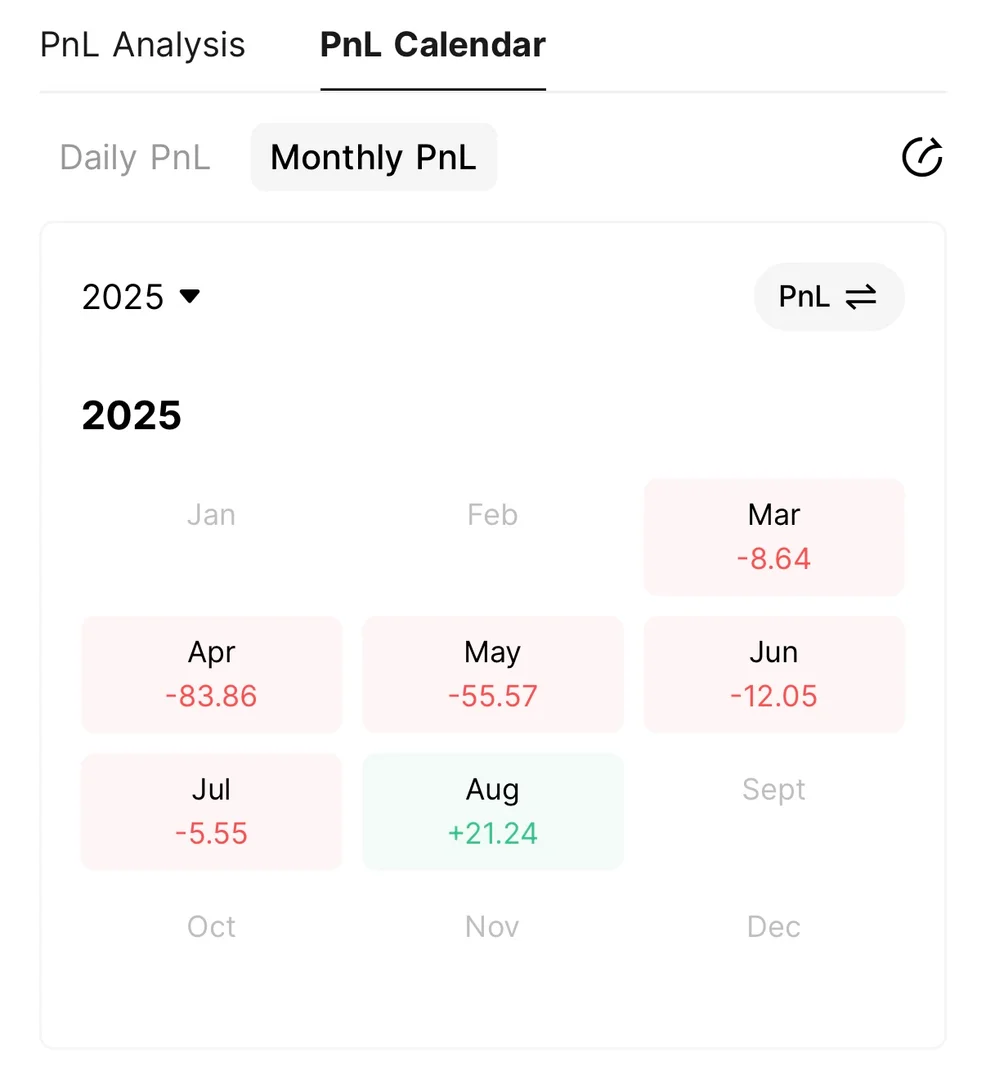The width and height of the screenshot is (986, 1080).
Task: Select the Oct month label
Action: 211,927
